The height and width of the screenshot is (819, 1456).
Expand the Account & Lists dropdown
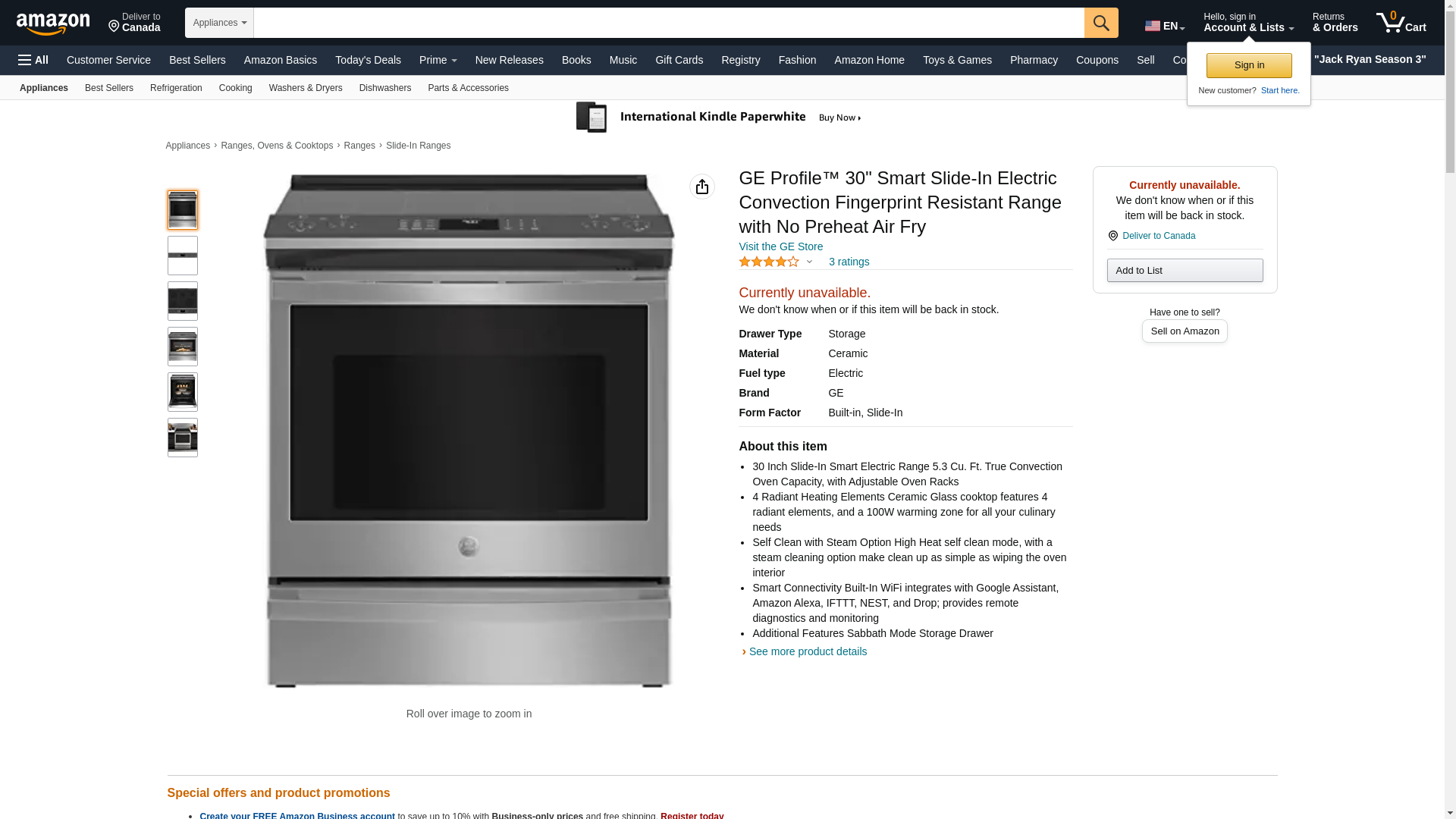pos(1248,23)
